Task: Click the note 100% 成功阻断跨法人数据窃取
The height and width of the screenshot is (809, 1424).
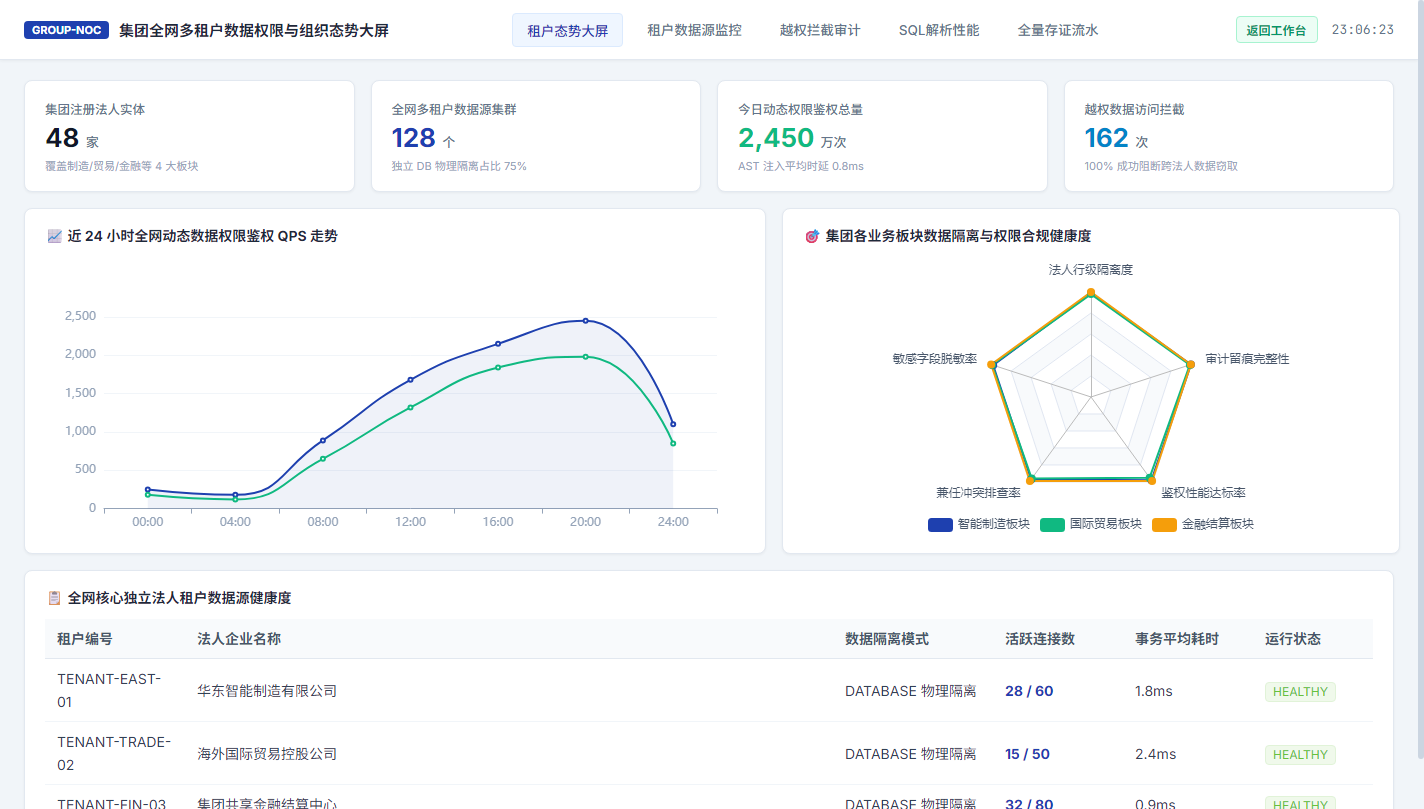Action: (1161, 166)
